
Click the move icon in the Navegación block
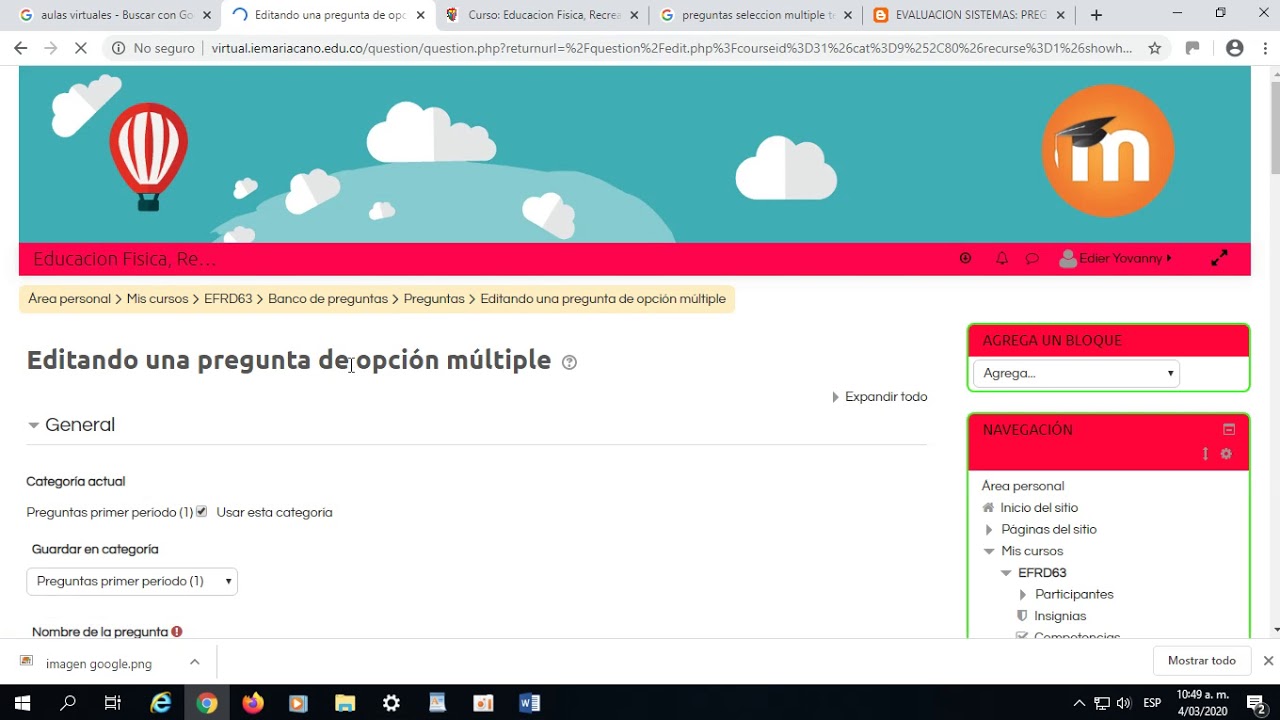point(1205,454)
